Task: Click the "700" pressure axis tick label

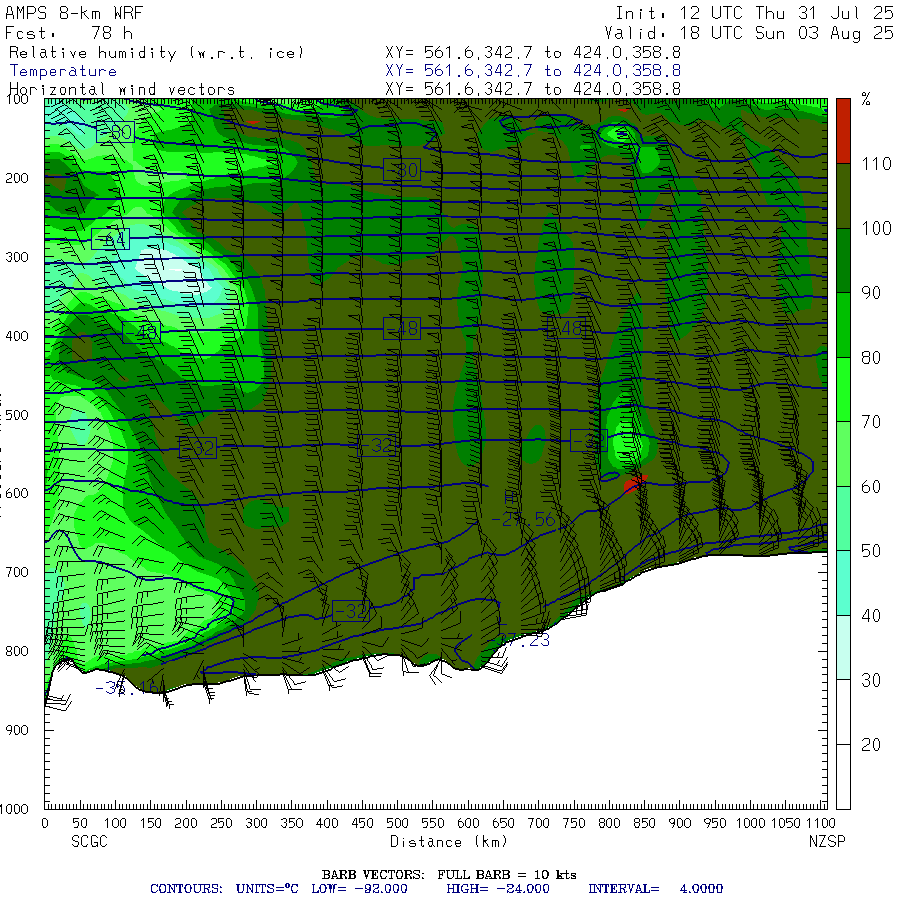Action: (x=17, y=572)
